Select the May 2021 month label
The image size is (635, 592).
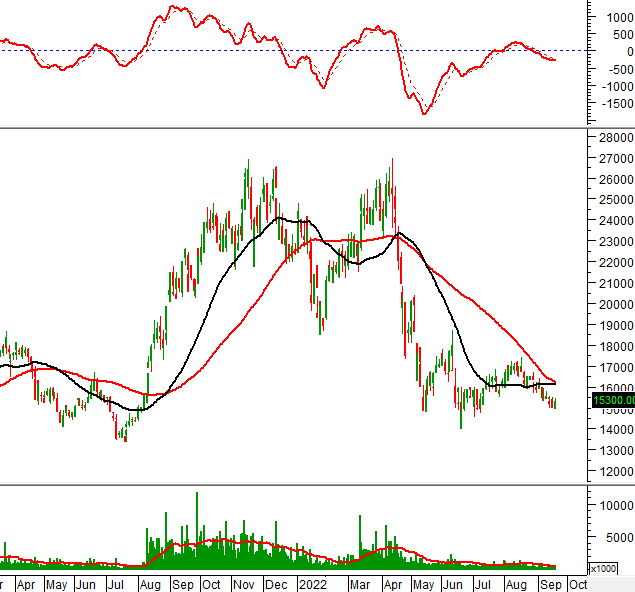pyautogui.click(x=56, y=585)
